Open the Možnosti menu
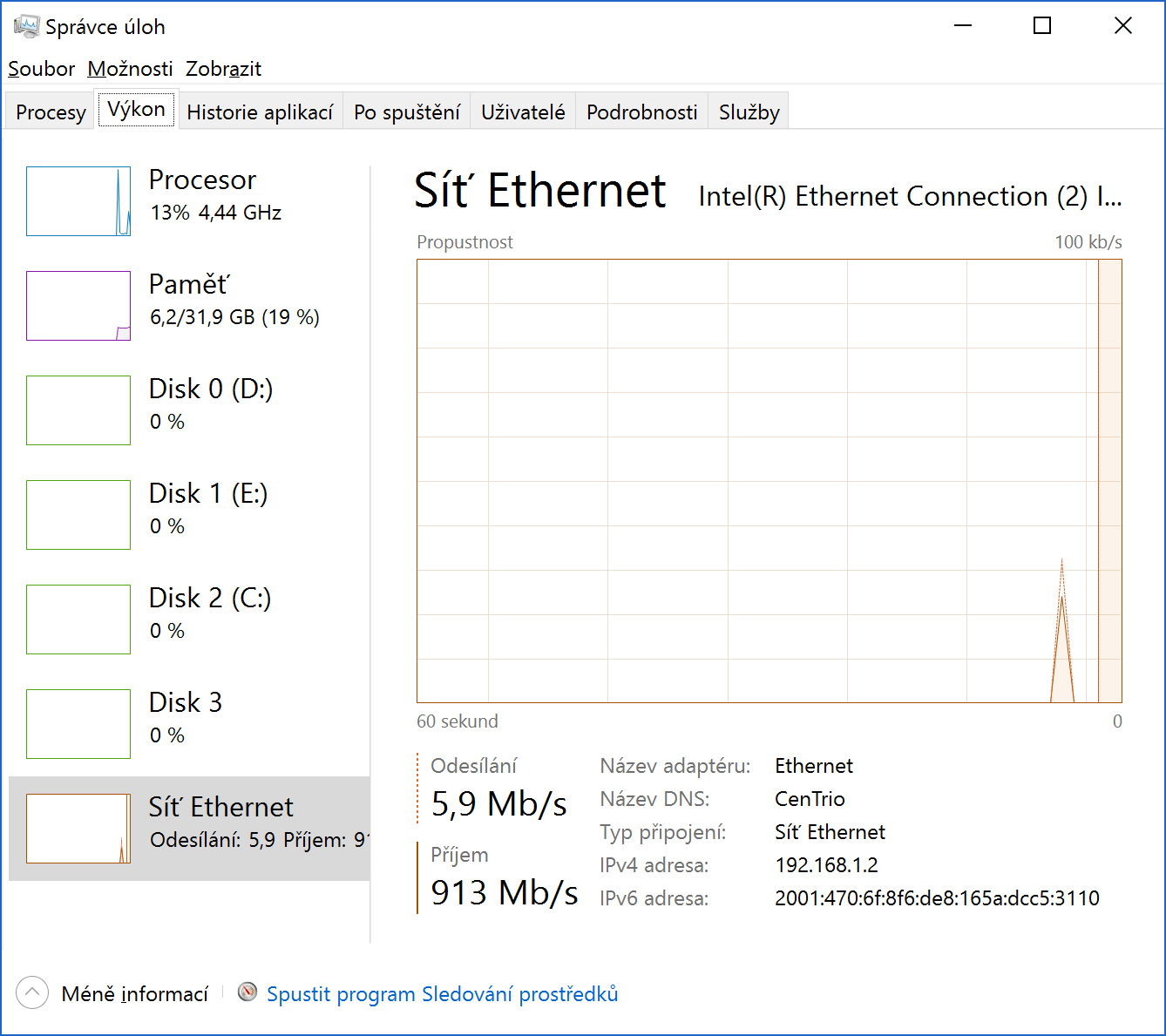Image resolution: width=1166 pixels, height=1036 pixels. click(131, 69)
